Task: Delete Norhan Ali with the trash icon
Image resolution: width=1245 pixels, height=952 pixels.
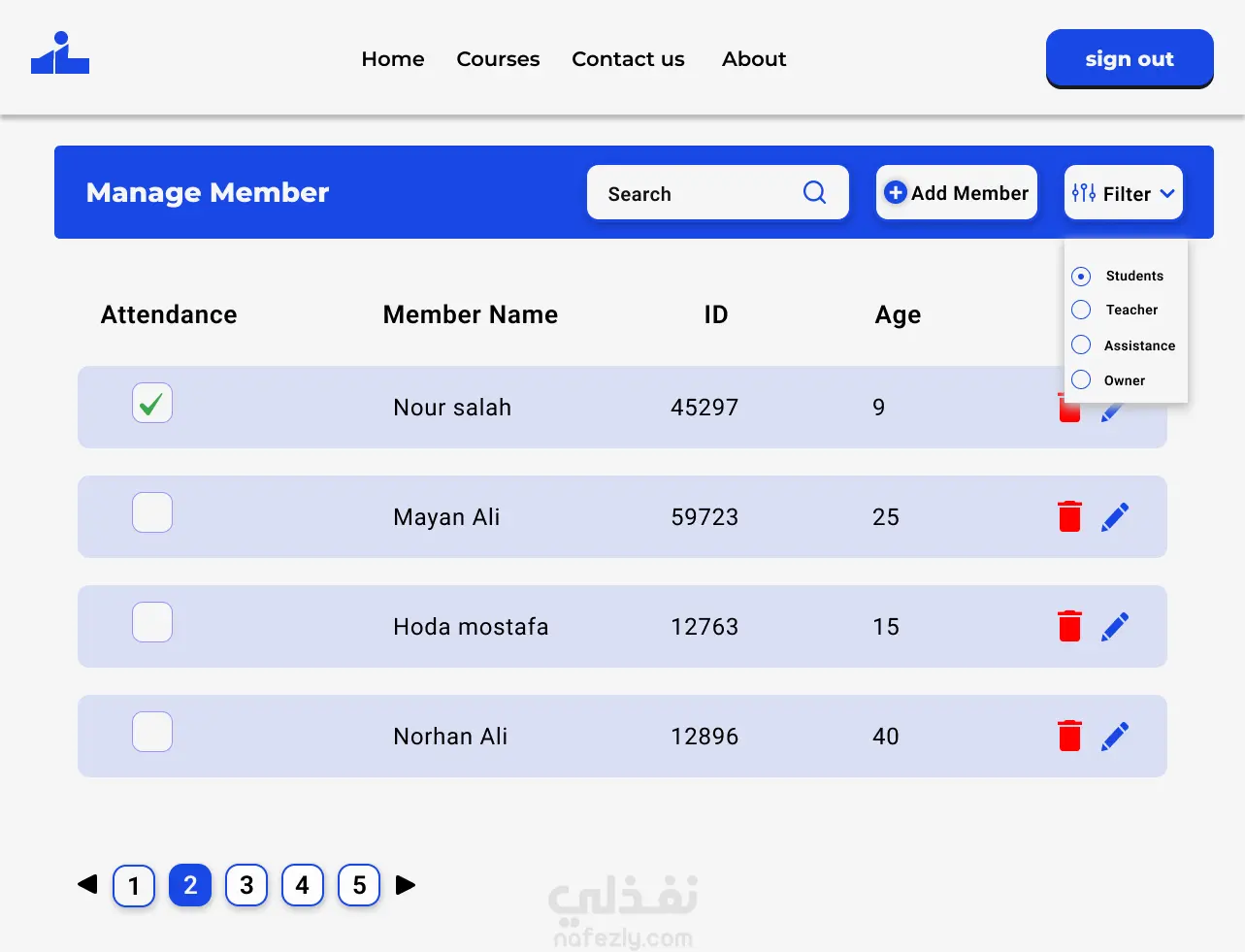Action: tap(1069, 736)
